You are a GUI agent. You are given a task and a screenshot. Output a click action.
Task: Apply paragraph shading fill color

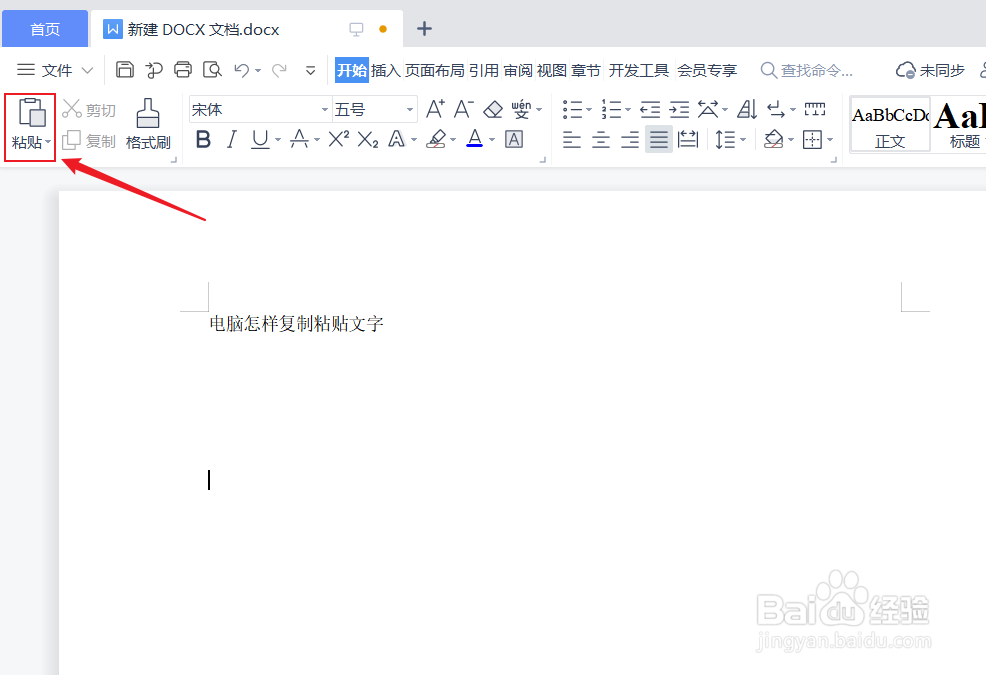pyautogui.click(x=773, y=139)
